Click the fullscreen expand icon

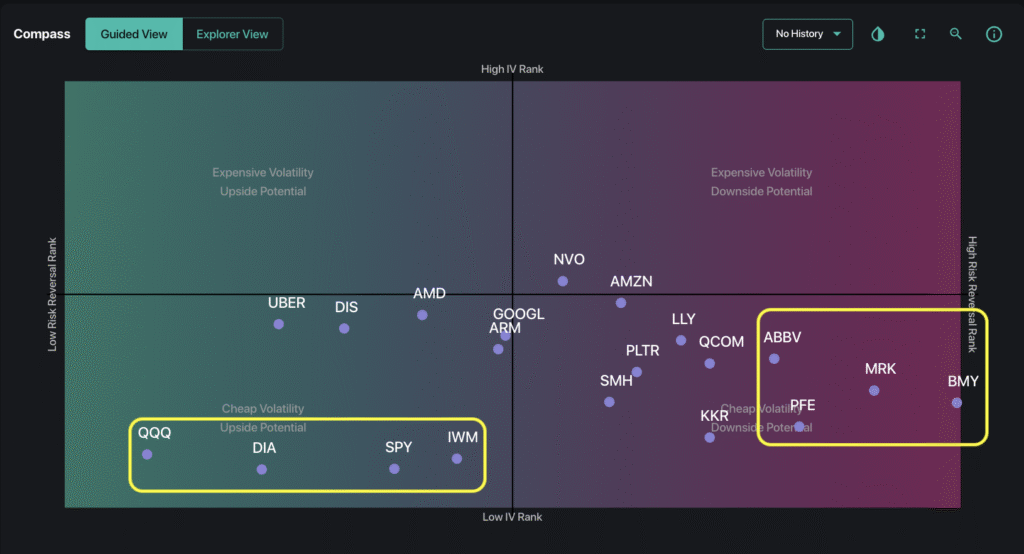pos(920,34)
